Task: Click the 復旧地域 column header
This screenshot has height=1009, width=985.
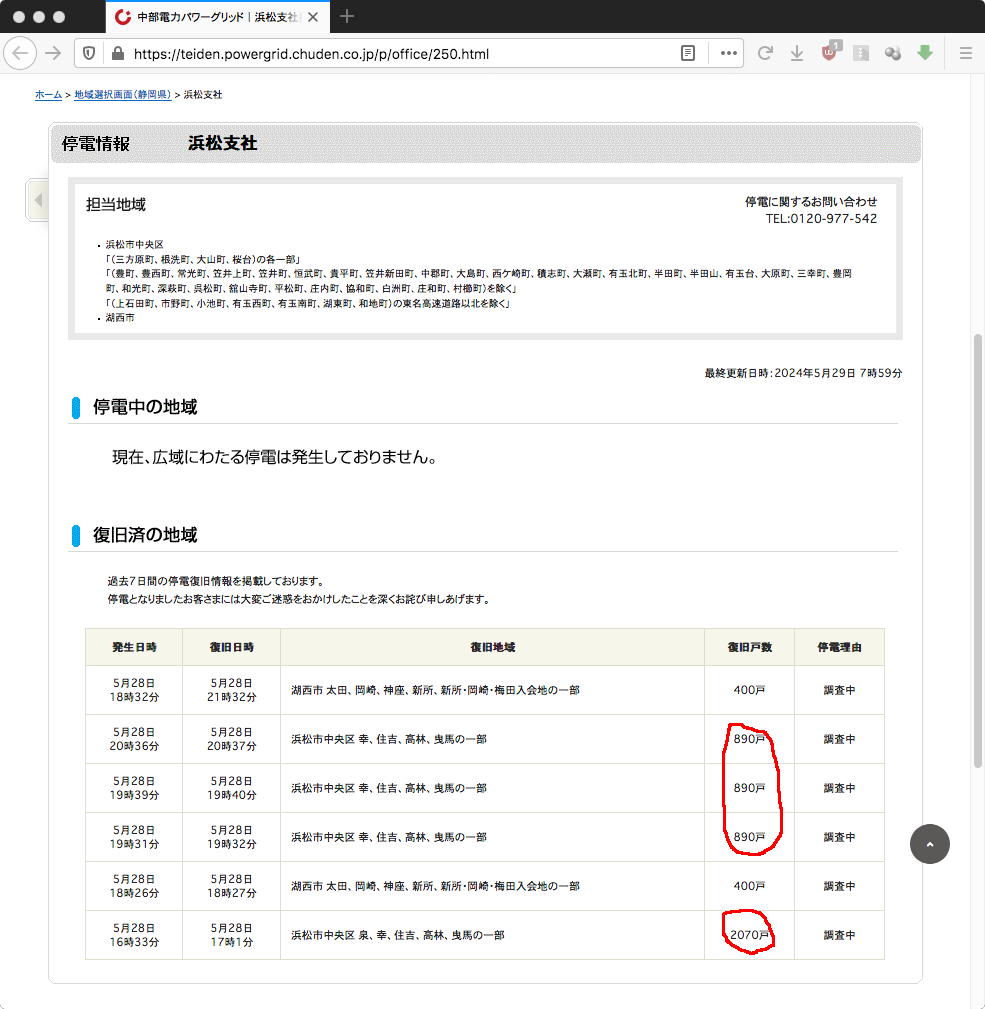Action: 493,647
